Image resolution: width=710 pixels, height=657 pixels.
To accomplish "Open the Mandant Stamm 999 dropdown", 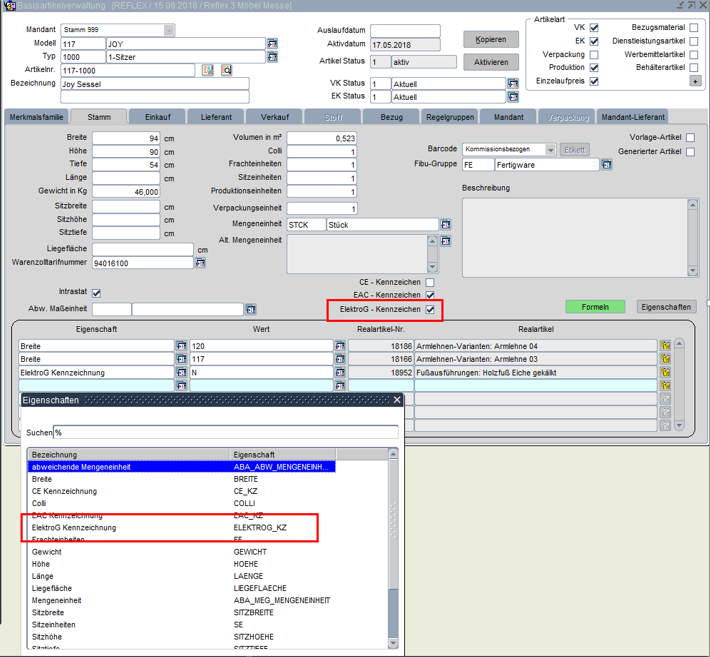I will point(168,30).
